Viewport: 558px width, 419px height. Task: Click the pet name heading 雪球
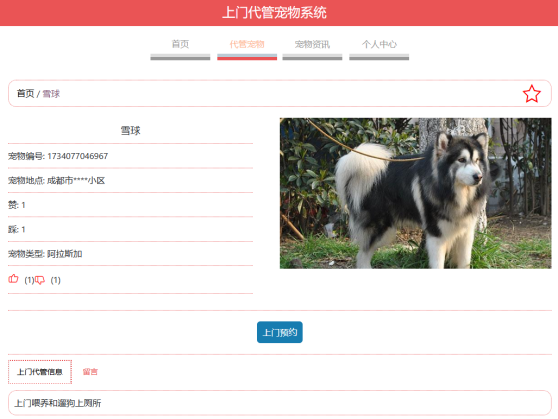(x=131, y=131)
